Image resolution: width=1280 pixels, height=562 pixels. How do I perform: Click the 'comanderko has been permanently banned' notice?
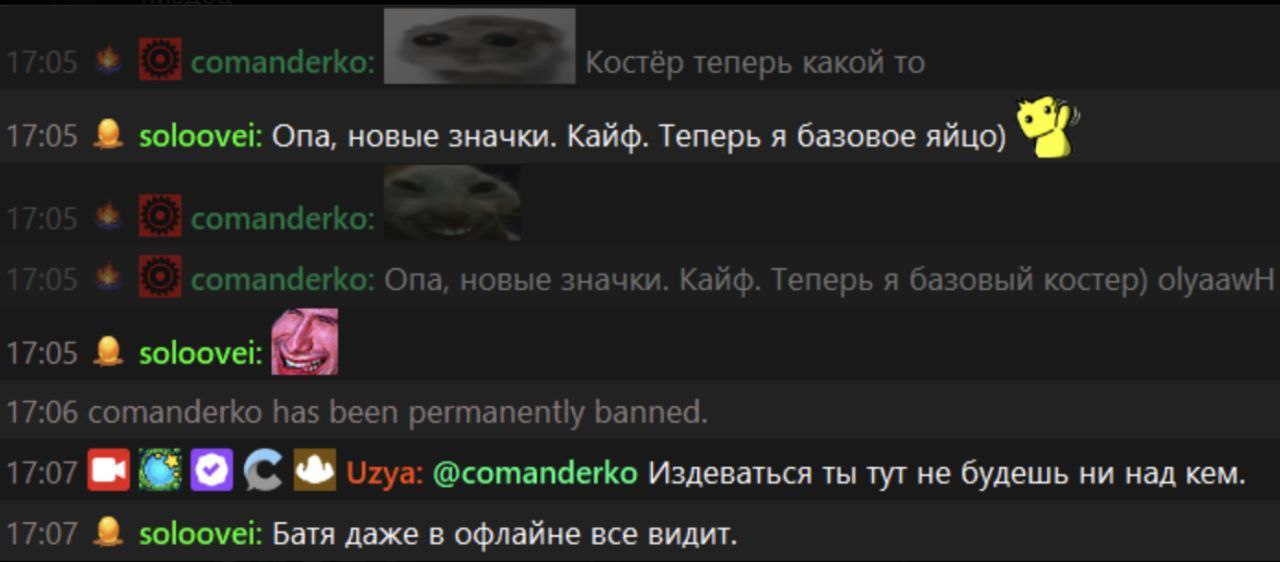(x=358, y=412)
